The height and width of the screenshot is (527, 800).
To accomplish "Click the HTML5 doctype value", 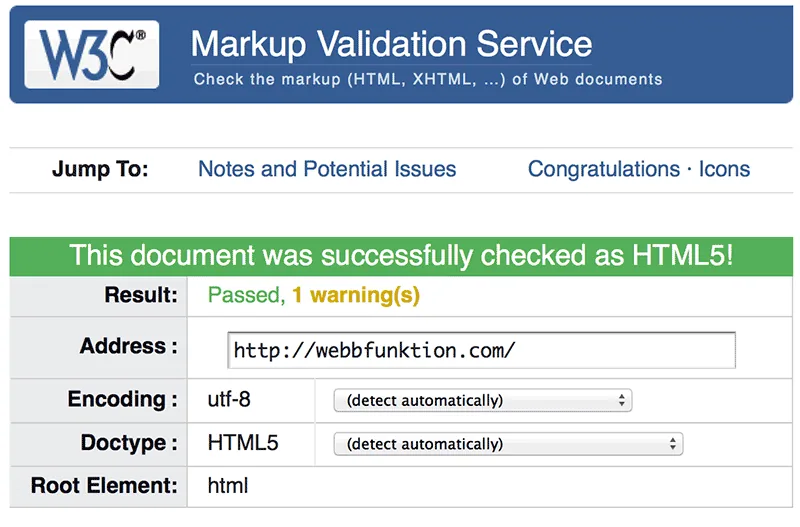I will 243,443.
